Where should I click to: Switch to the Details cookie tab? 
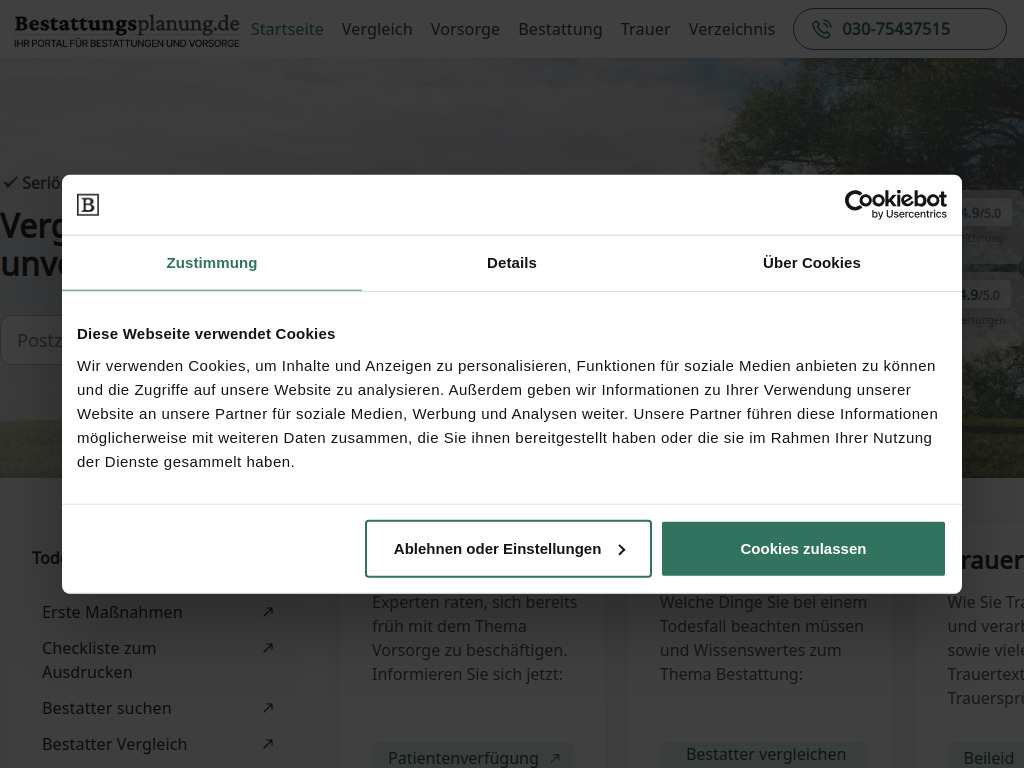point(511,262)
